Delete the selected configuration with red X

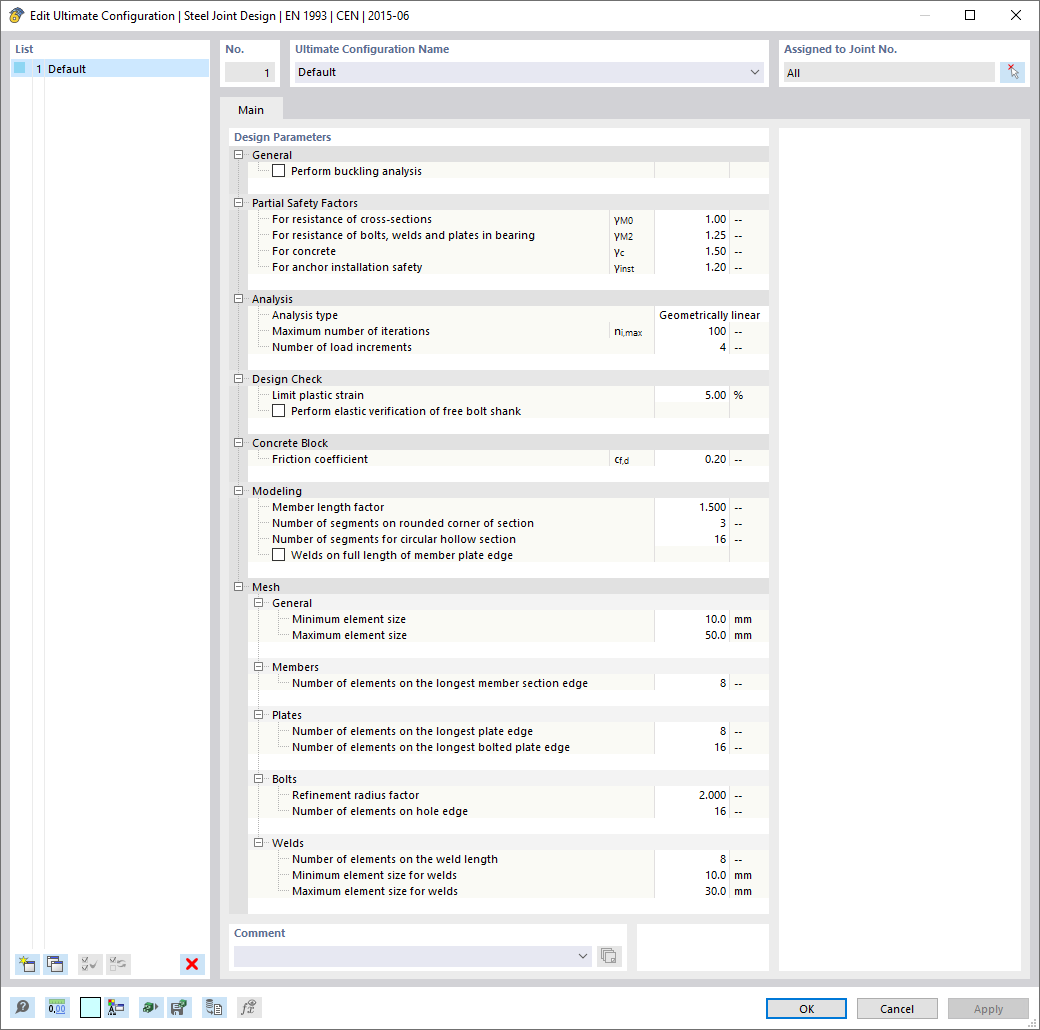click(192, 964)
